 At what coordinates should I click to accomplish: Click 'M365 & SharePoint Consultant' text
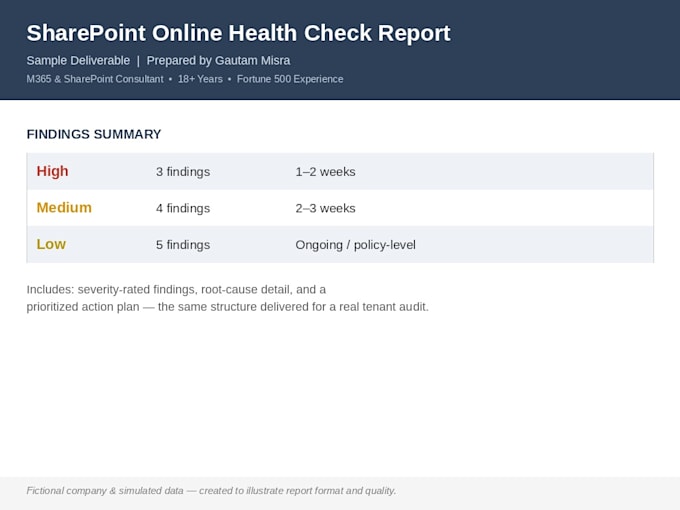coord(95,79)
